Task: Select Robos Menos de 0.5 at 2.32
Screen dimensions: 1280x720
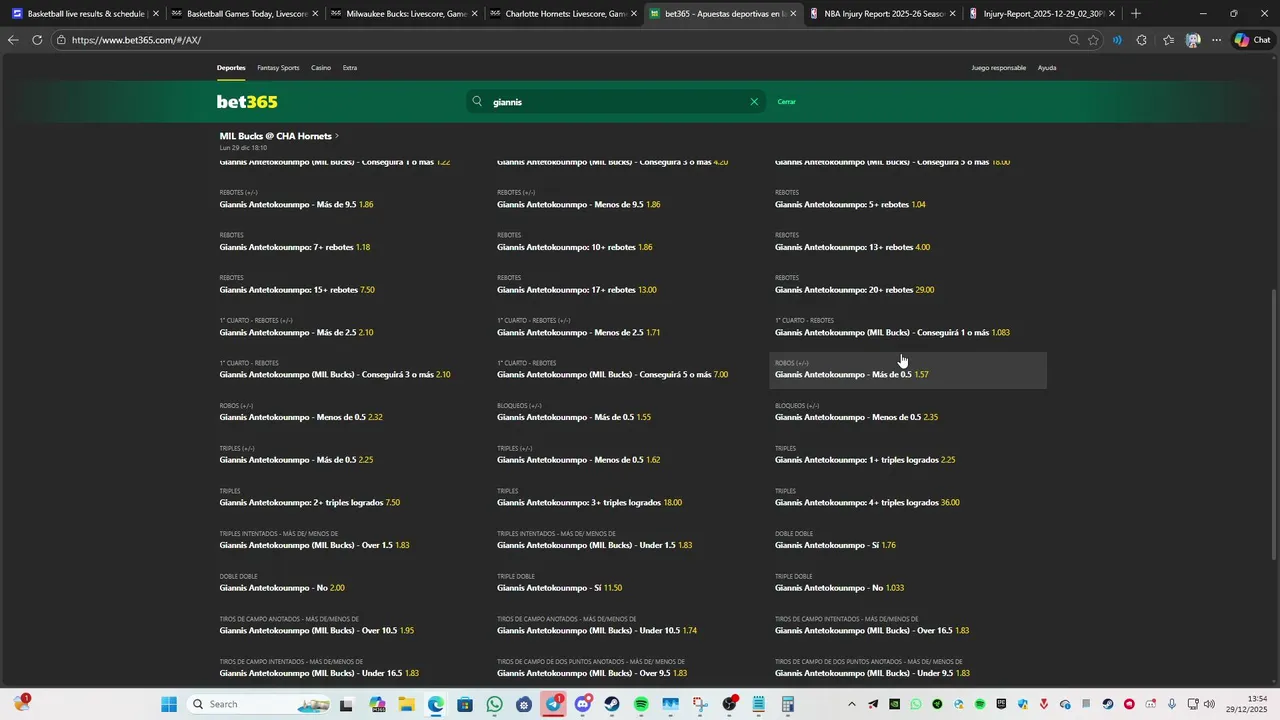Action: tap(301, 417)
